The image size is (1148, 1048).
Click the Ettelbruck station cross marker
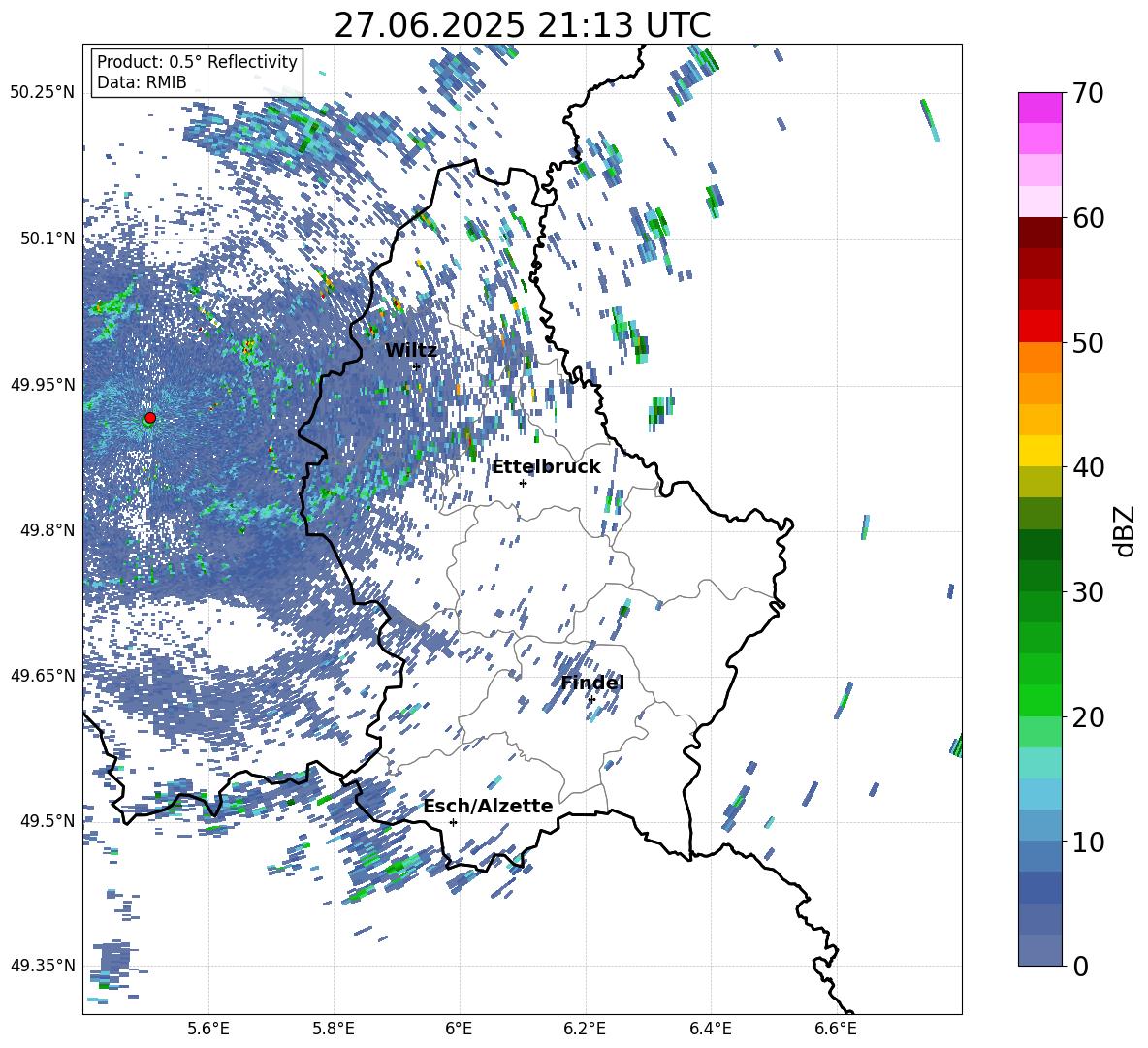523,483
